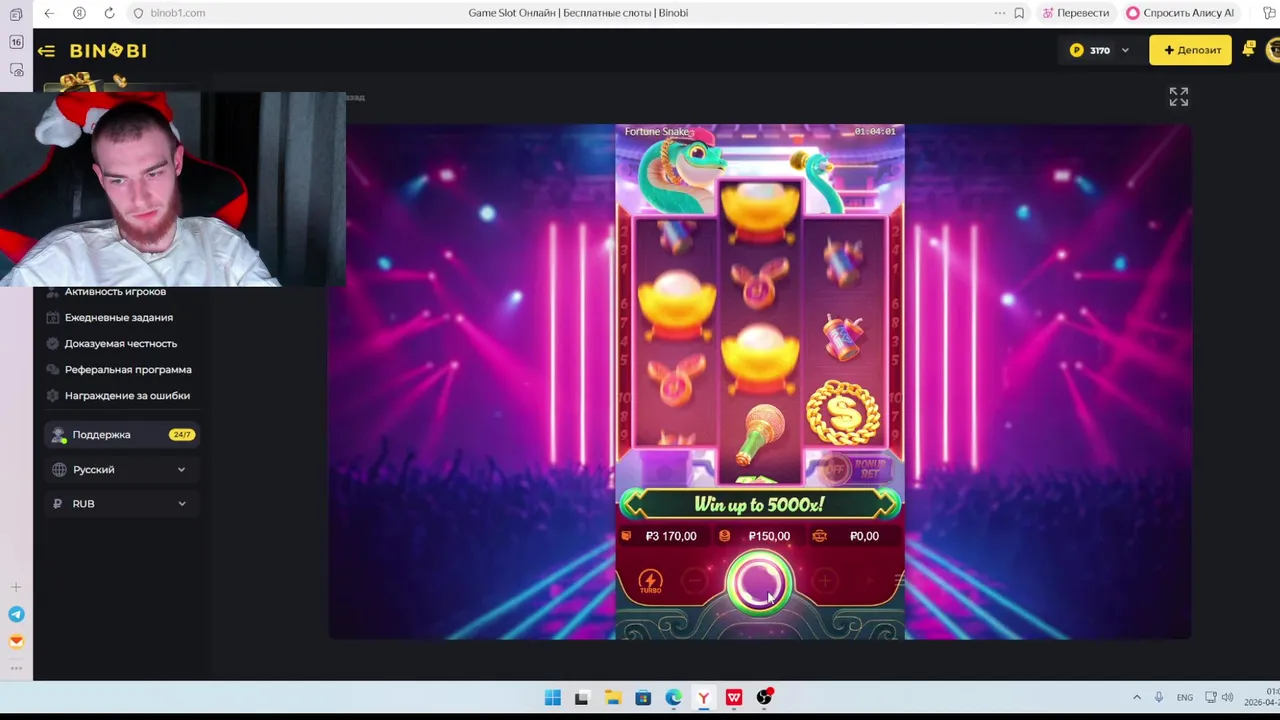Collapse the Binobi sidebar menu arrow
The width and height of the screenshot is (1280, 720).
pos(46,50)
